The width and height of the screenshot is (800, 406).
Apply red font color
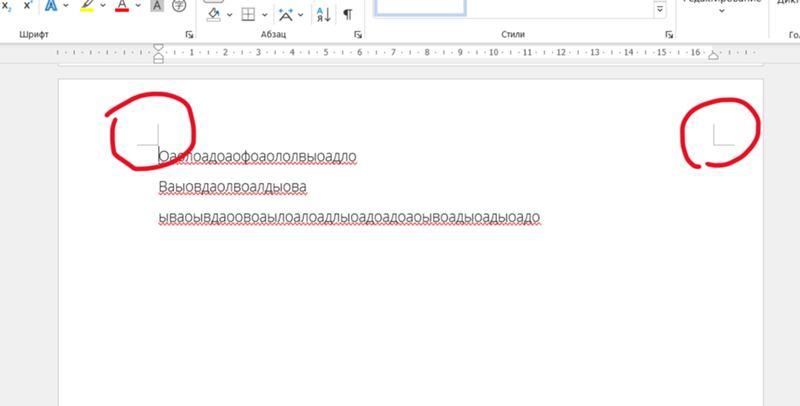(122, 7)
